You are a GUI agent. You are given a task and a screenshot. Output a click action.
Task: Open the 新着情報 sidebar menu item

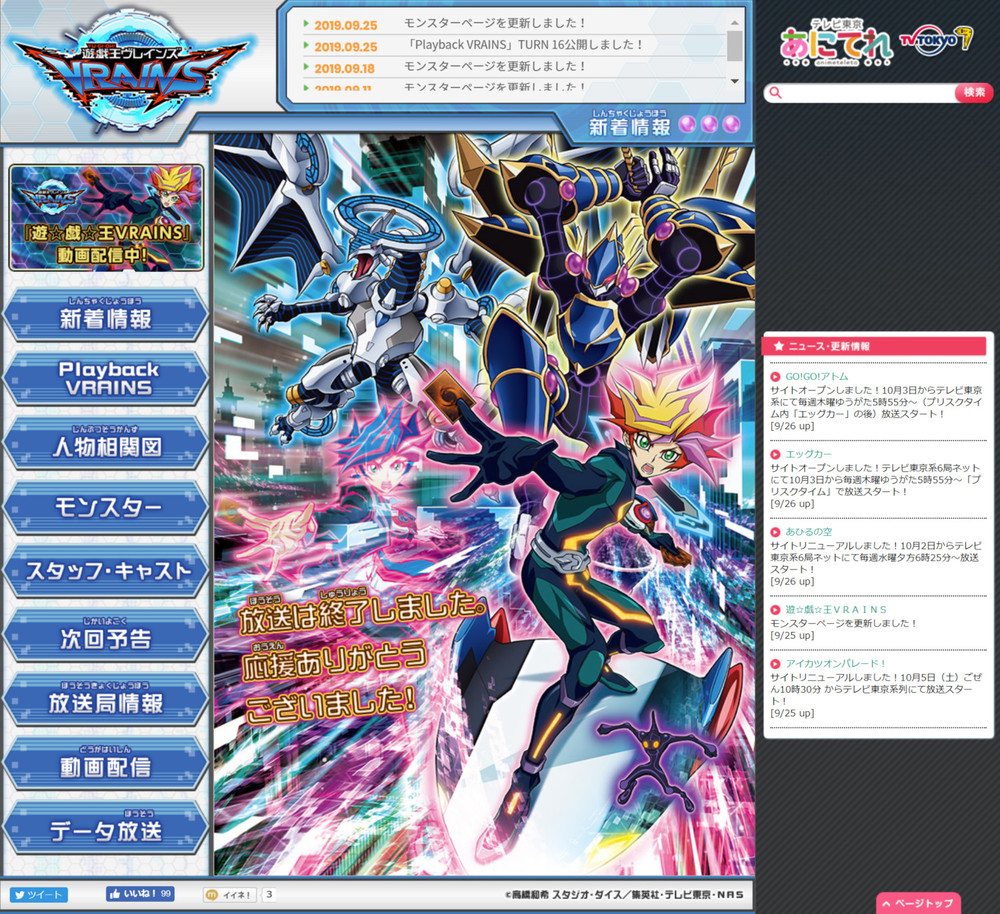pos(106,317)
